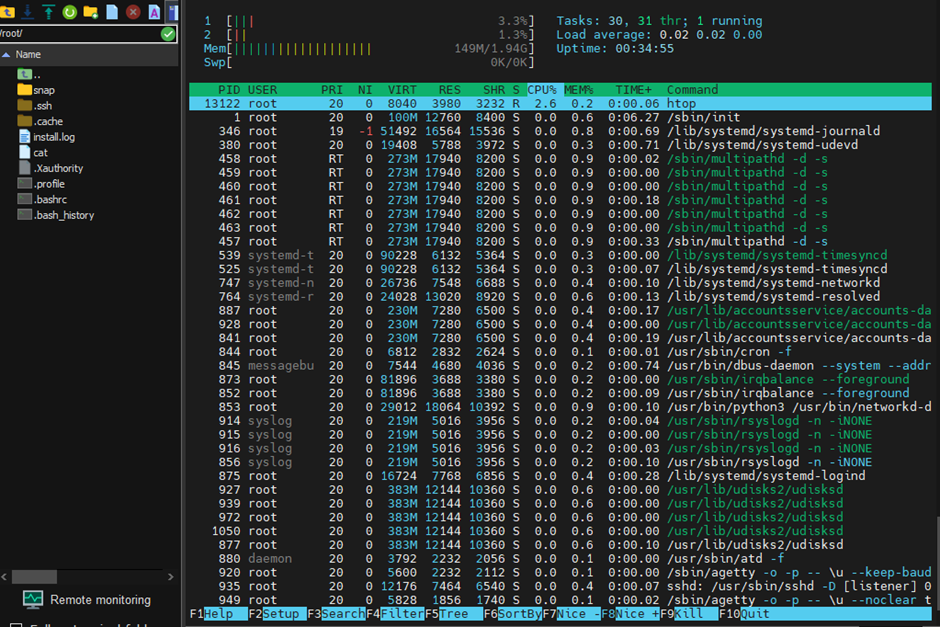The image size is (940, 627).
Task: Select the file named cat
Action: [x=33, y=152]
